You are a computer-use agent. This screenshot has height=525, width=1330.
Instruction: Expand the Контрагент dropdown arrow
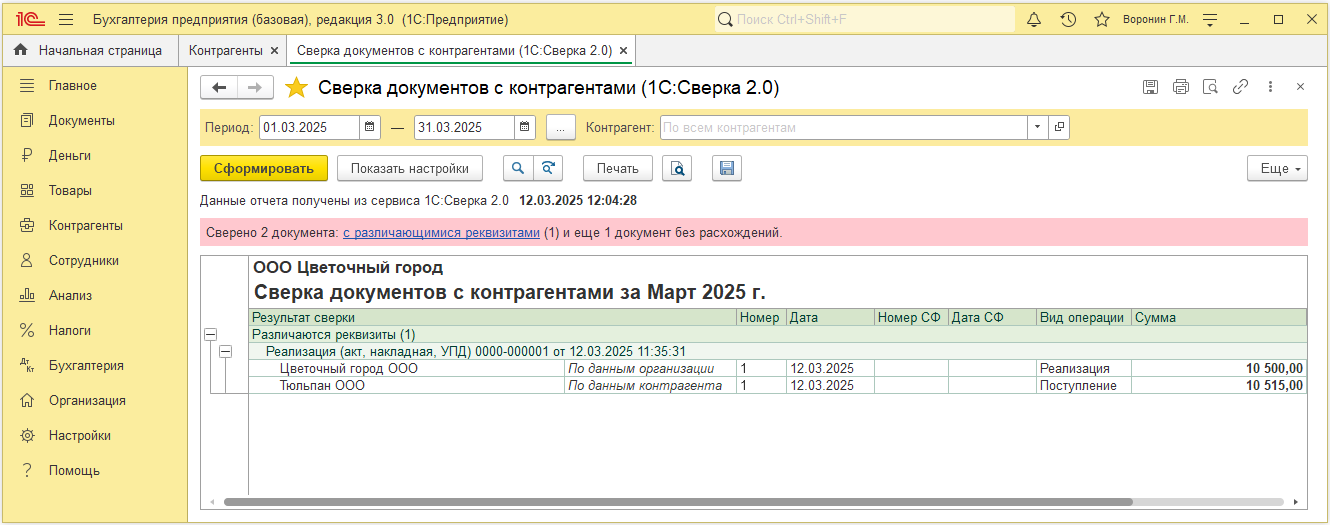pos(1037,128)
